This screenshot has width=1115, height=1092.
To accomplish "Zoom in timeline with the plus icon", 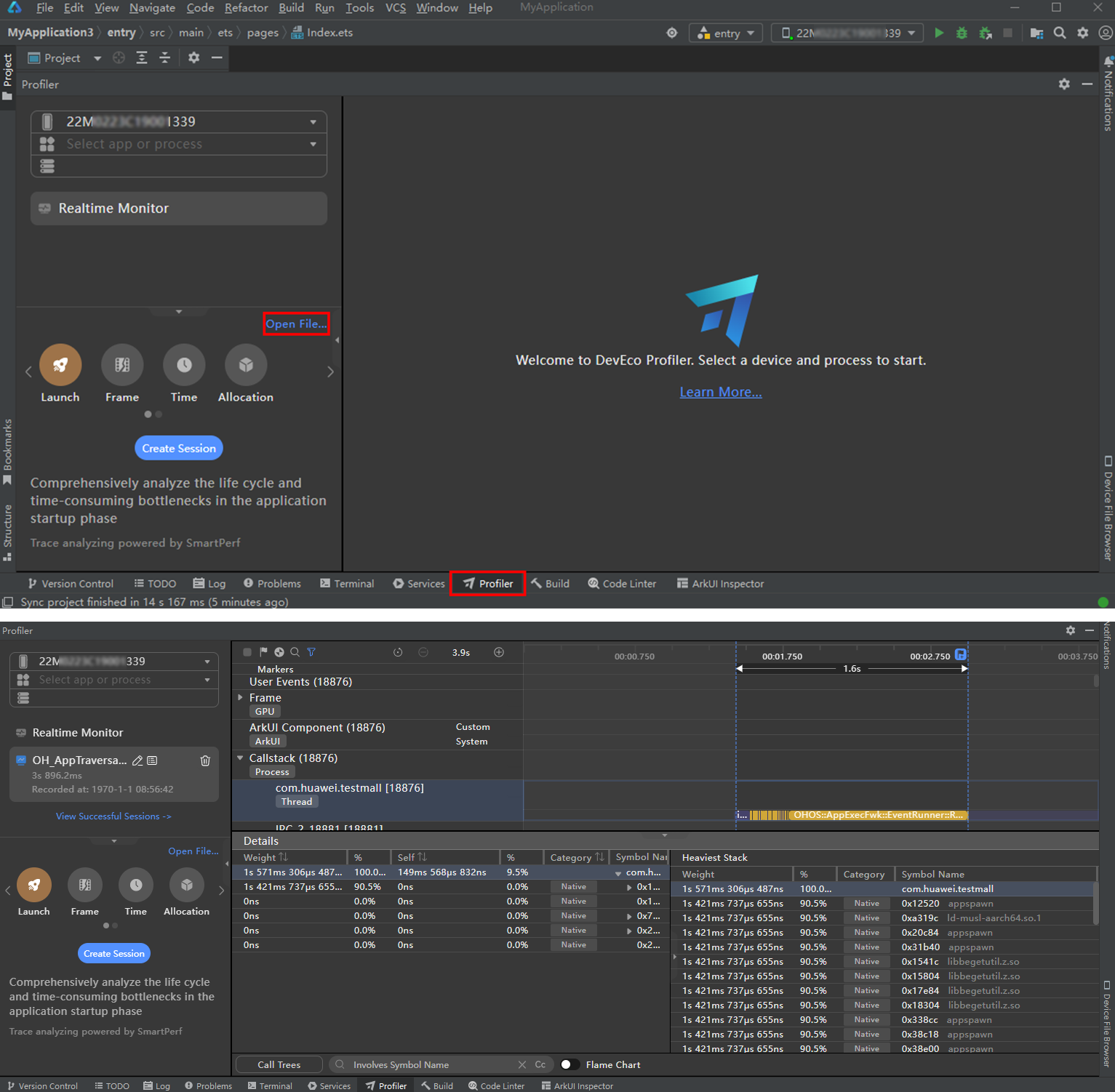I will 499,652.
